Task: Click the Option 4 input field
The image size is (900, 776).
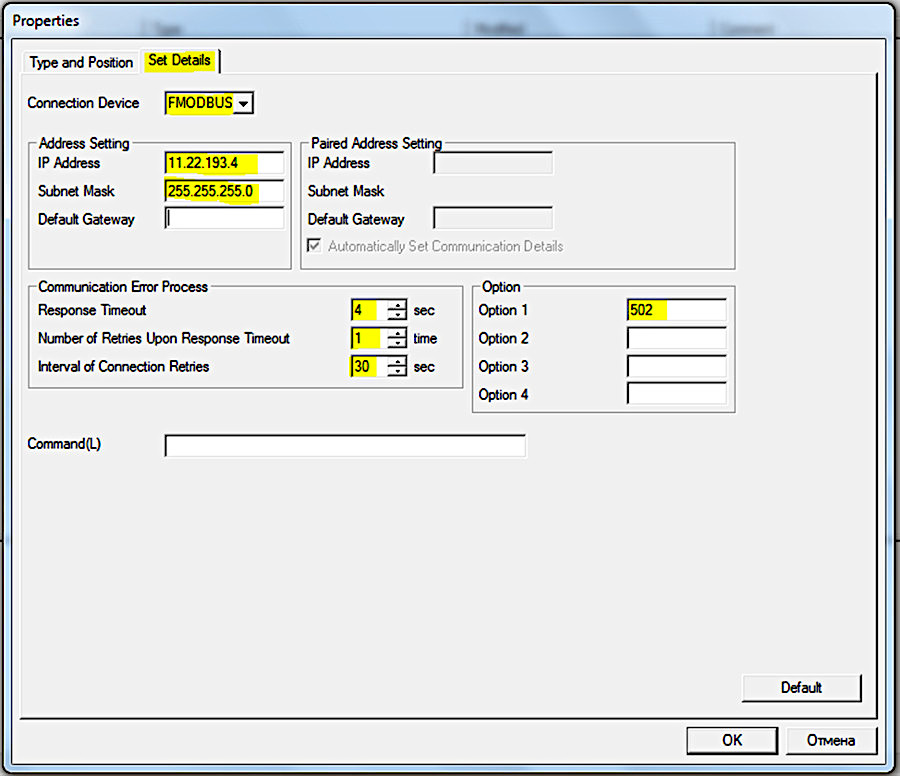Action: click(x=677, y=394)
